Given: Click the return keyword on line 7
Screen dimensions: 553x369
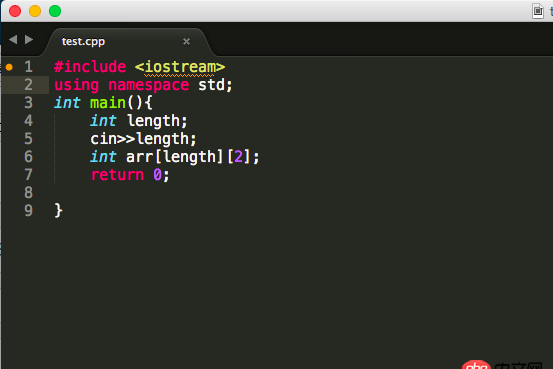Looking at the screenshot, I should pos(117,175).
